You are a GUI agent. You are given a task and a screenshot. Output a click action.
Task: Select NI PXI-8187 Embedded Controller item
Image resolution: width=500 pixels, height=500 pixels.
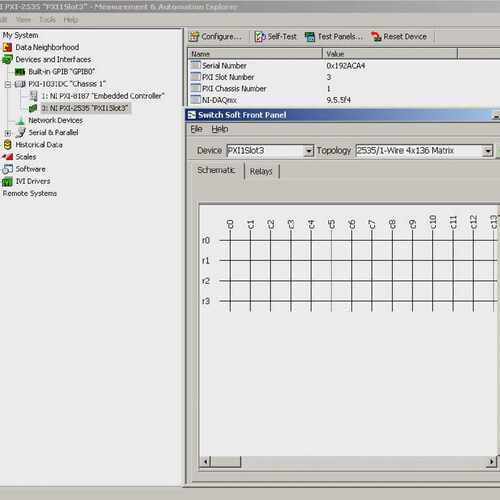(x=103, y=96)
